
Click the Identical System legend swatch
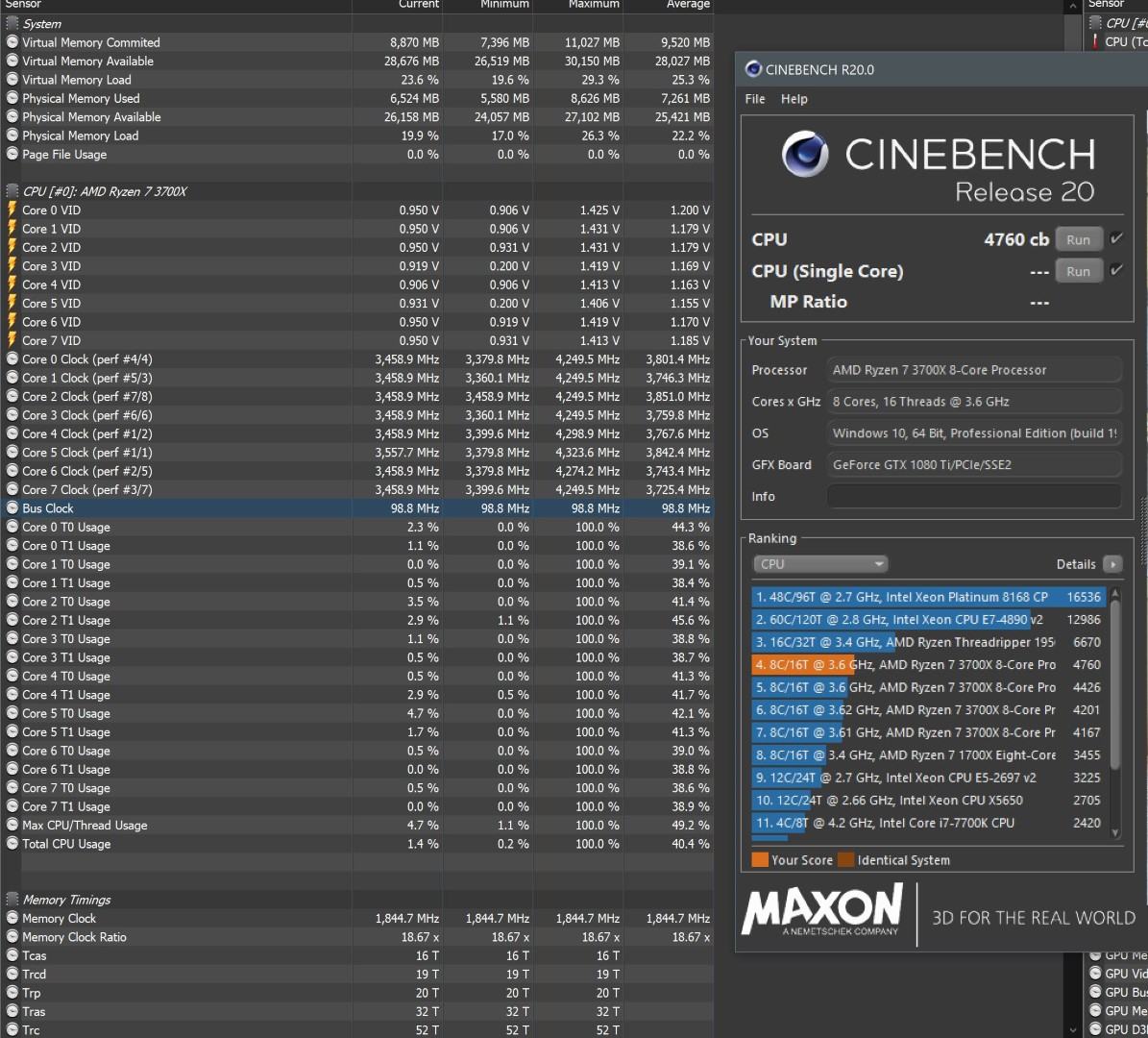[845, 860]
